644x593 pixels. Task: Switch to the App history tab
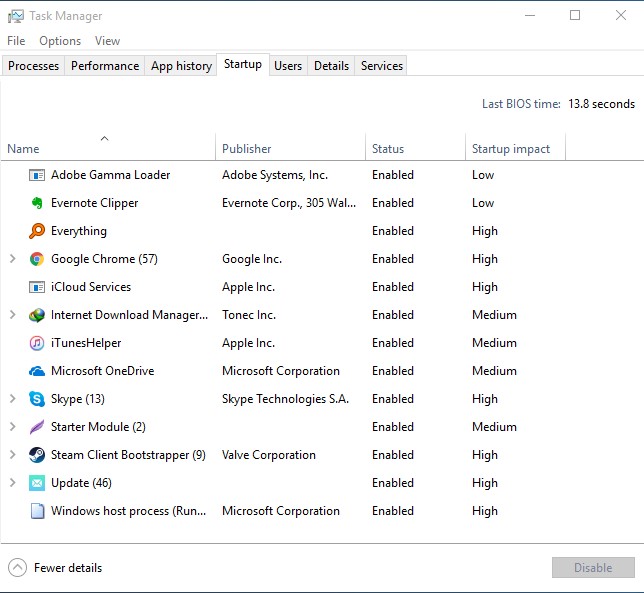click(181, 66)
